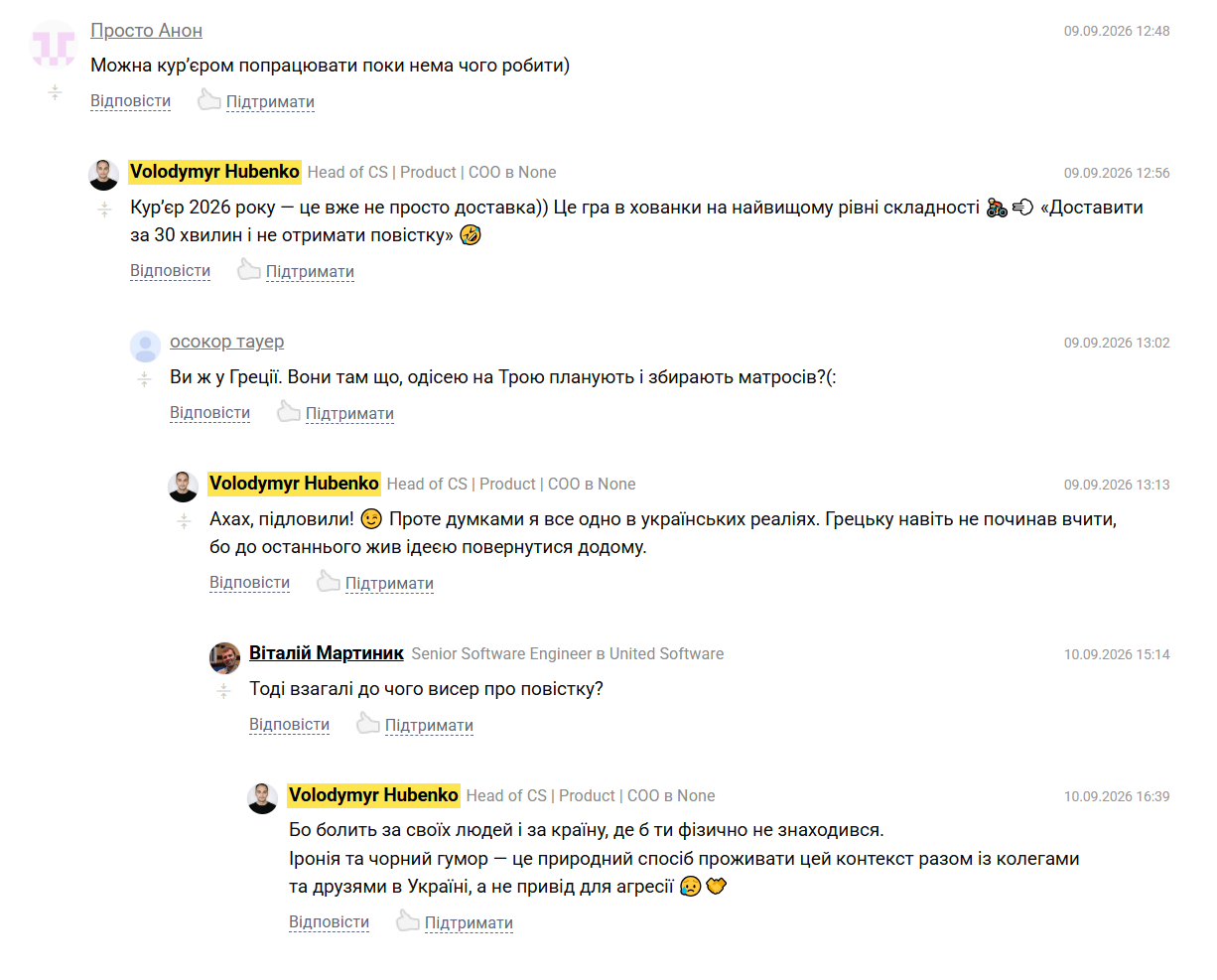
Task: Open Віталій Мартиник's avatar photo
Action: click(225, 657)
